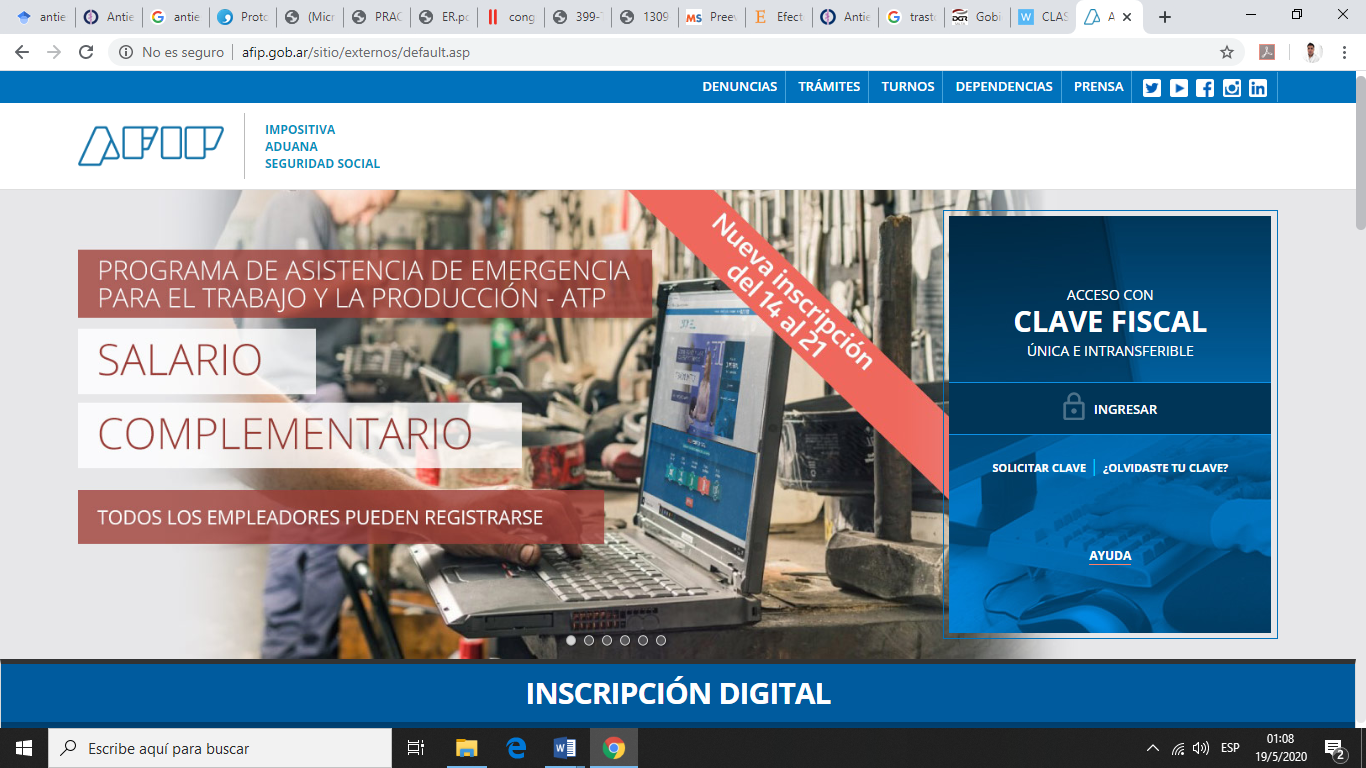Click INGRESAR to log in with Clave Fiscal
1366x768 pixels.
point(1110,409)
